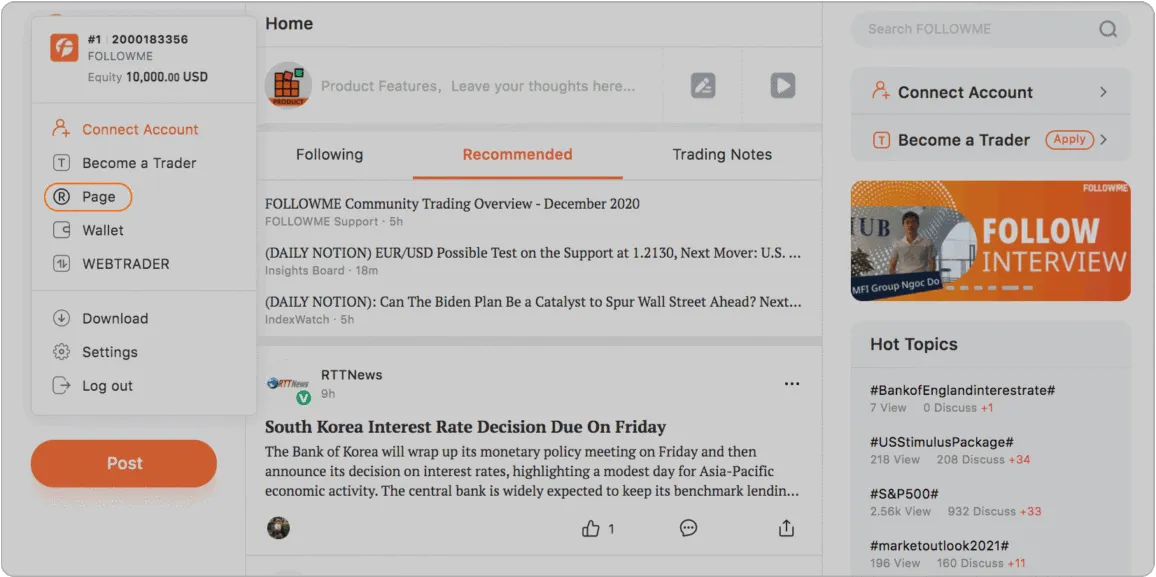Viewport: 1156px width, 577px height.
Task: Choose Connect Account from the account menu
Action: pos(140,129)
